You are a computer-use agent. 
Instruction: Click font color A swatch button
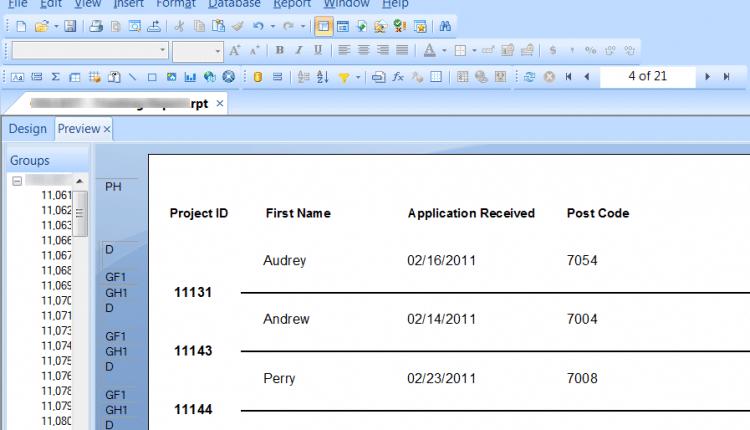430,50
